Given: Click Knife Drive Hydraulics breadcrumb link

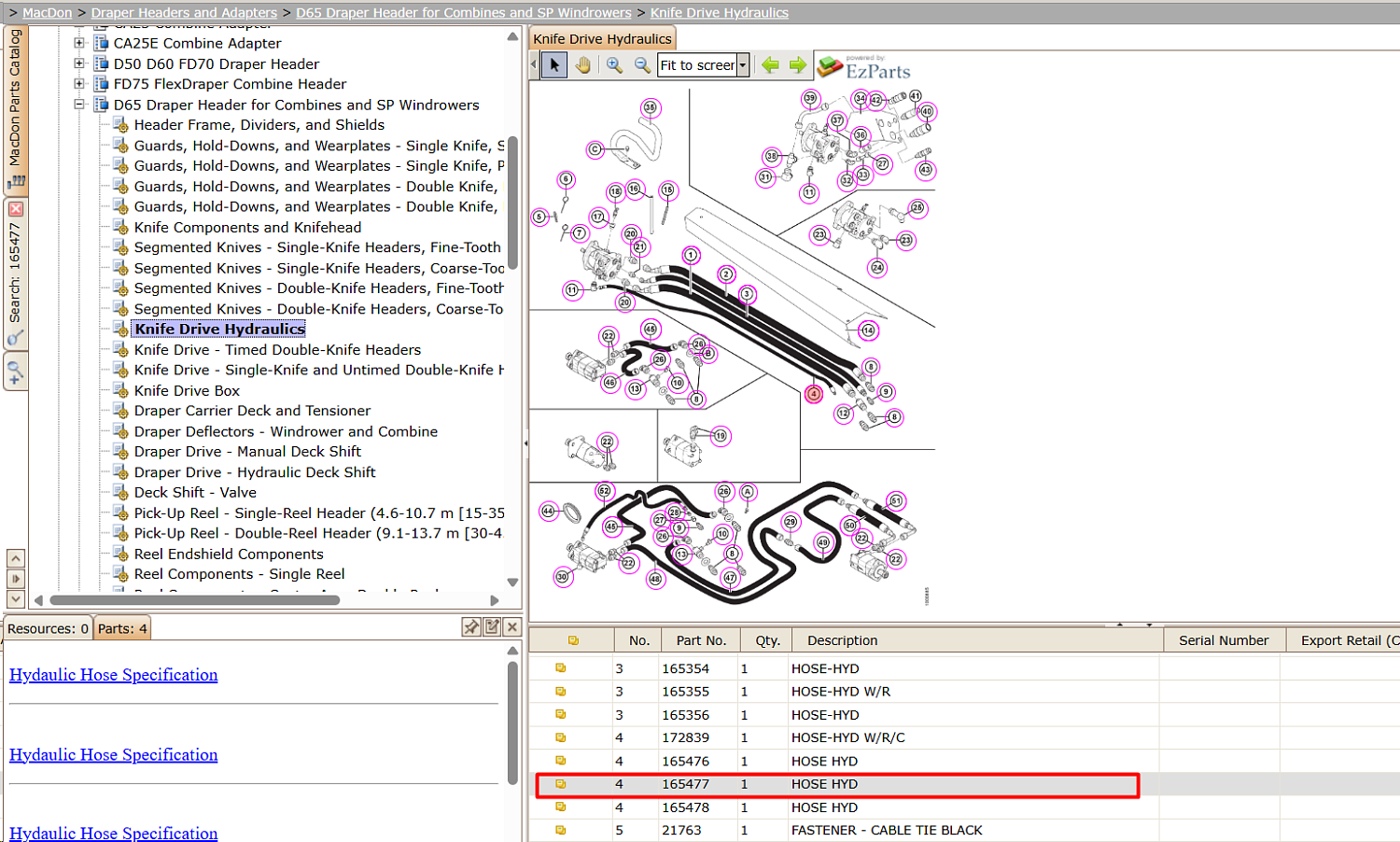Looking at the screenshot, I should coord(720,13).
